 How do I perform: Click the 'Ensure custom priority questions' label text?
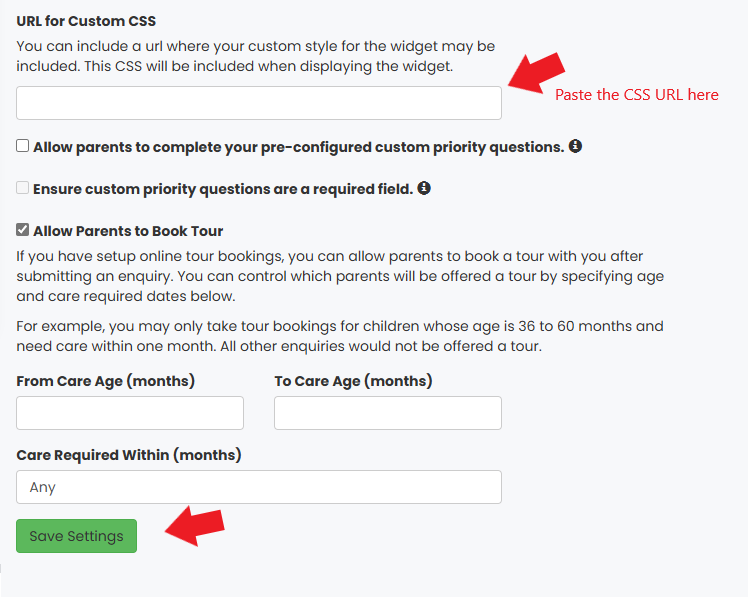pyautogui.click(x=223, y=189)
